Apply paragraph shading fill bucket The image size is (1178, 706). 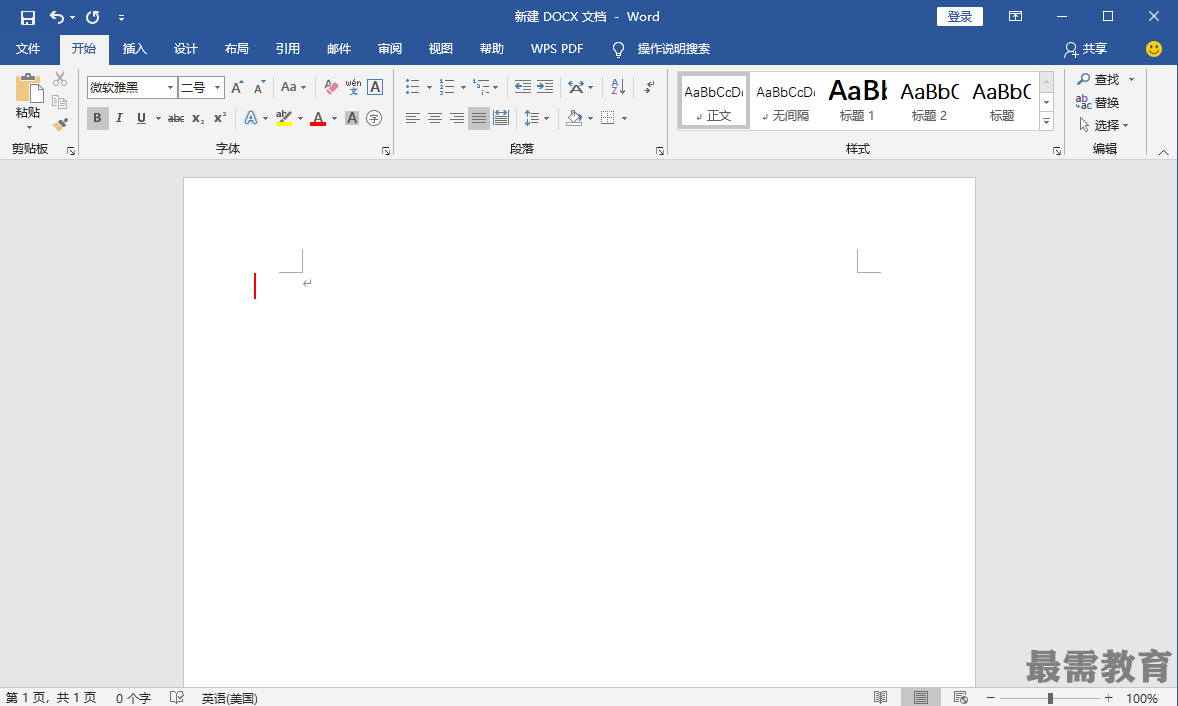coord(574,118)
